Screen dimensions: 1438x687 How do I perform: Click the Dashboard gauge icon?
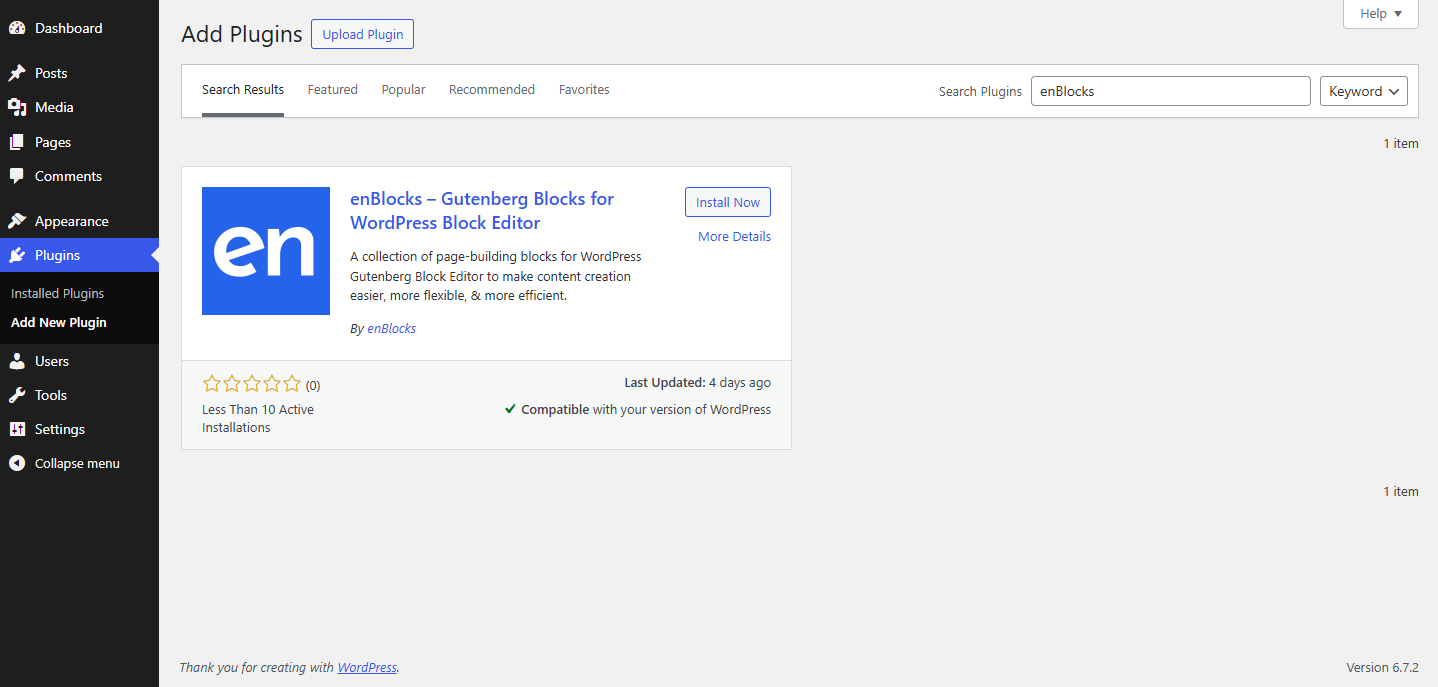tap(17, 28)
